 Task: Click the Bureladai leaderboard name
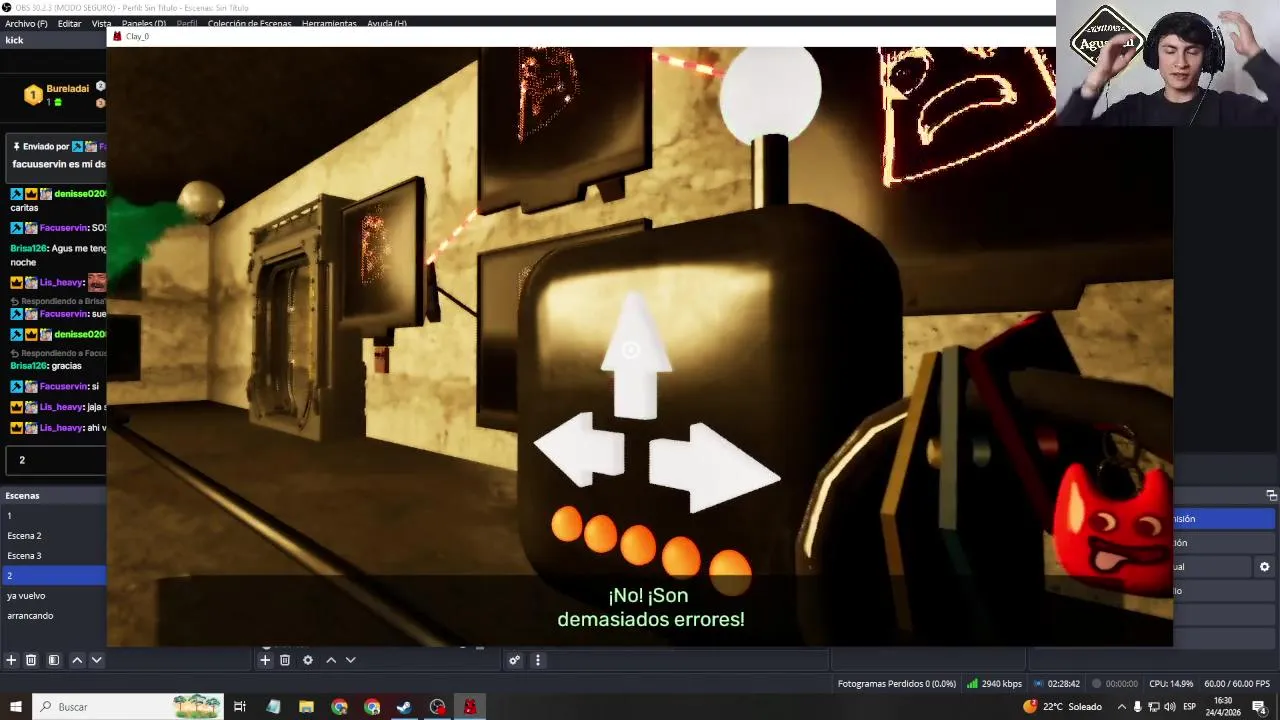67,89
